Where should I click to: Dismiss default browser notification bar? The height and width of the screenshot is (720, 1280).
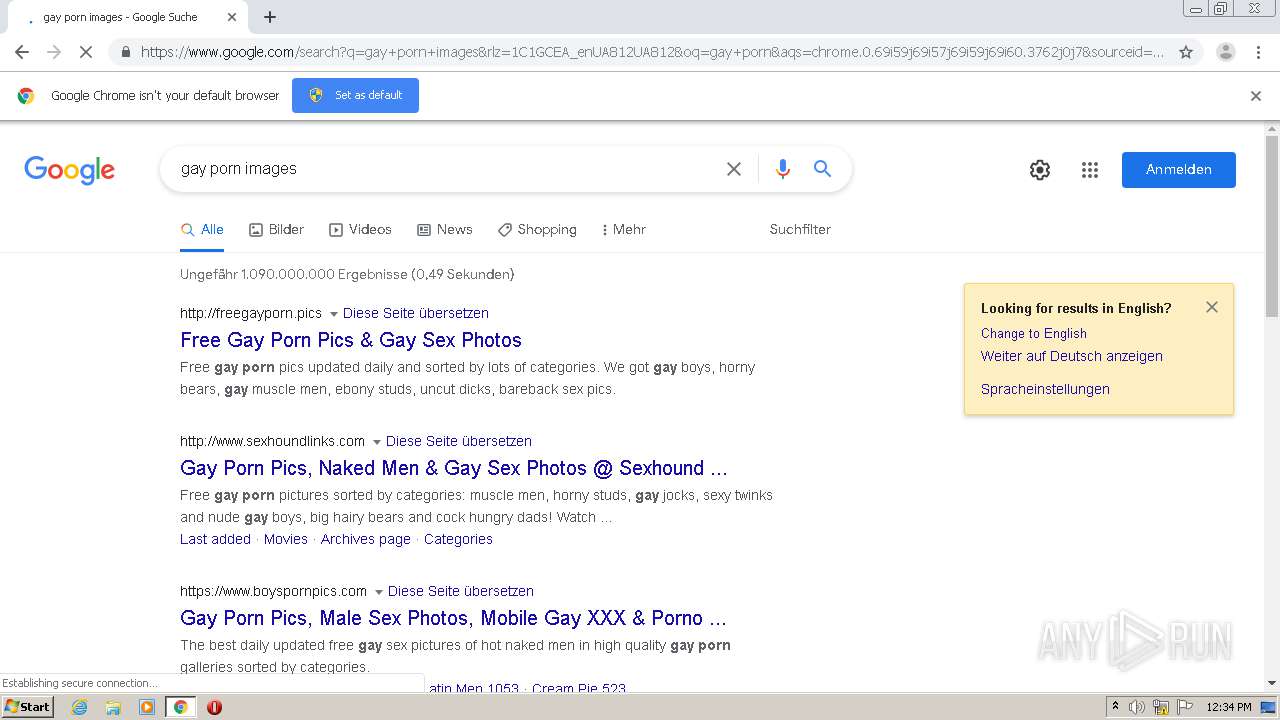coord(1256,96)
